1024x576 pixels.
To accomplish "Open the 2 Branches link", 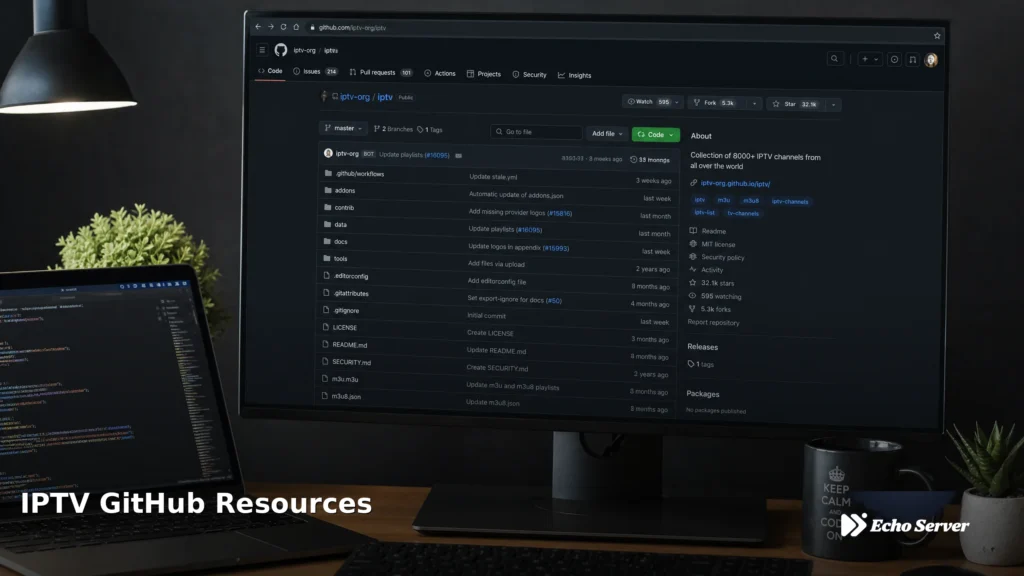I will [393, 129].
